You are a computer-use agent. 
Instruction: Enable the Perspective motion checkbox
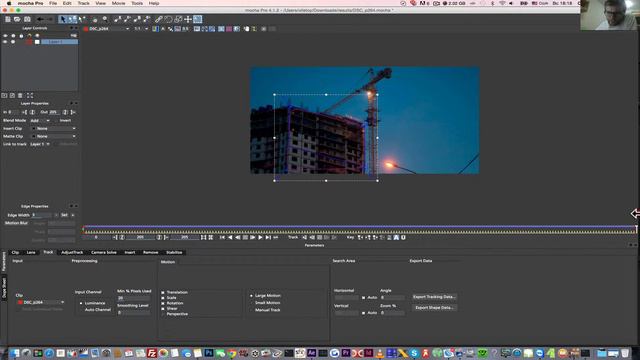[x=163, y=314]
